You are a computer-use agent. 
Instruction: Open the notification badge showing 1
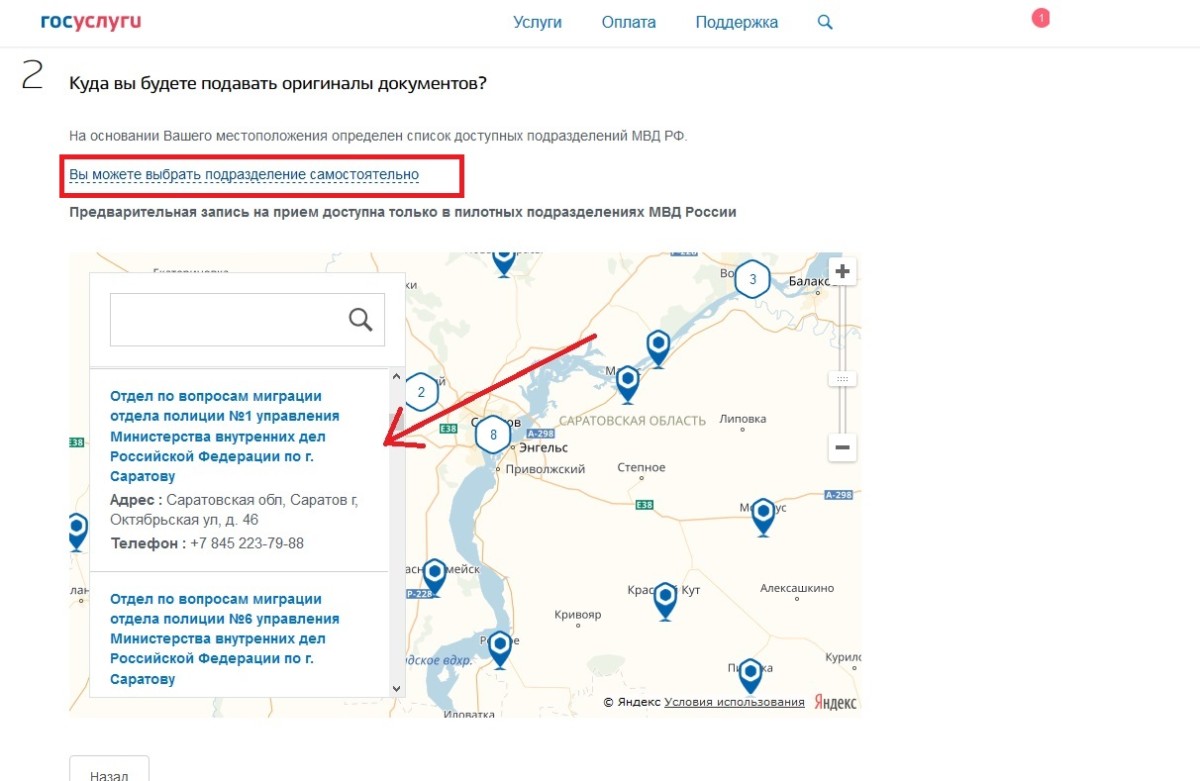(1040, 18)
